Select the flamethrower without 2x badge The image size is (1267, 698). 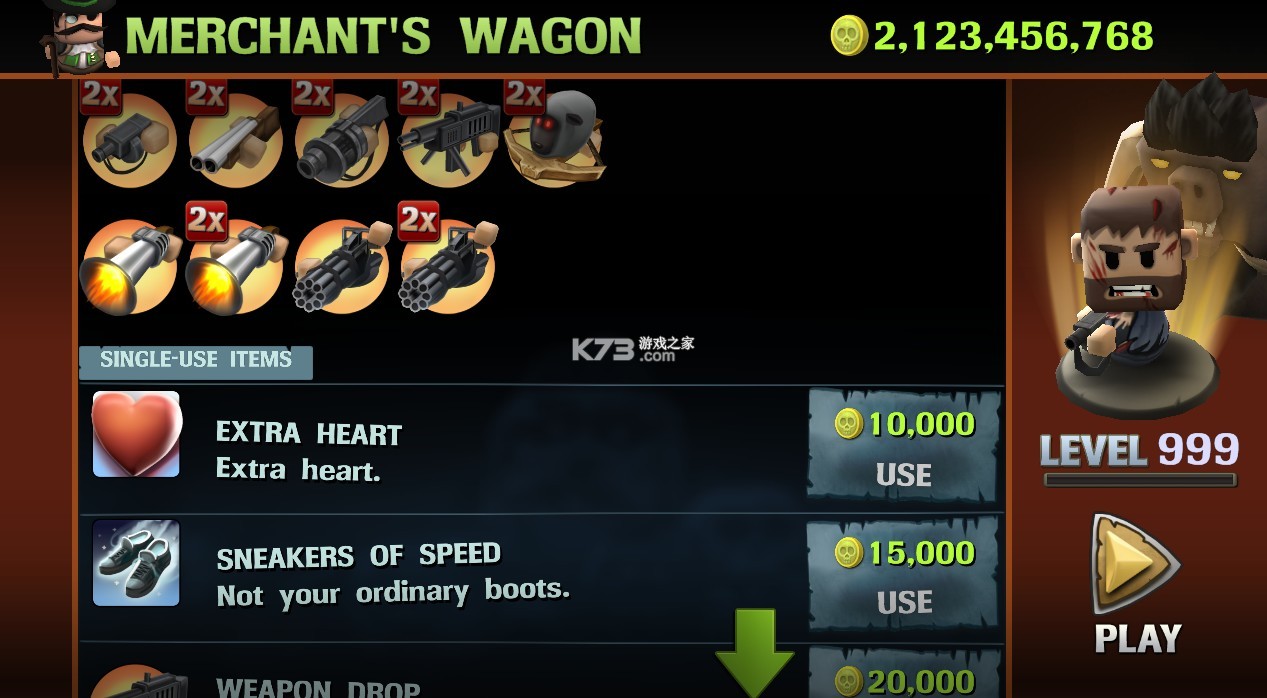pyautogui.click(x=129, y=265)
